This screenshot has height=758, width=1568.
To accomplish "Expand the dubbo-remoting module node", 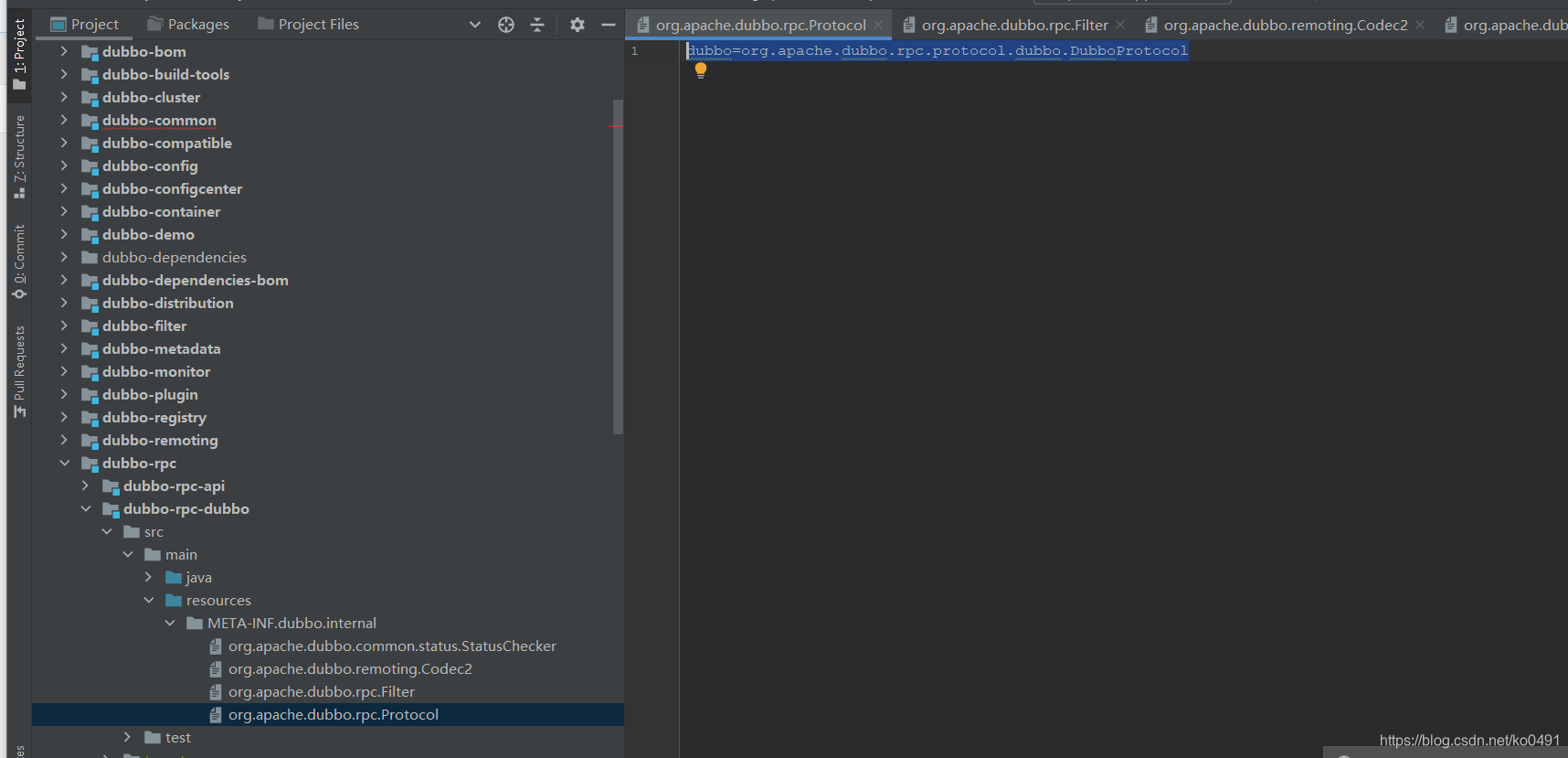I will 64,440.
